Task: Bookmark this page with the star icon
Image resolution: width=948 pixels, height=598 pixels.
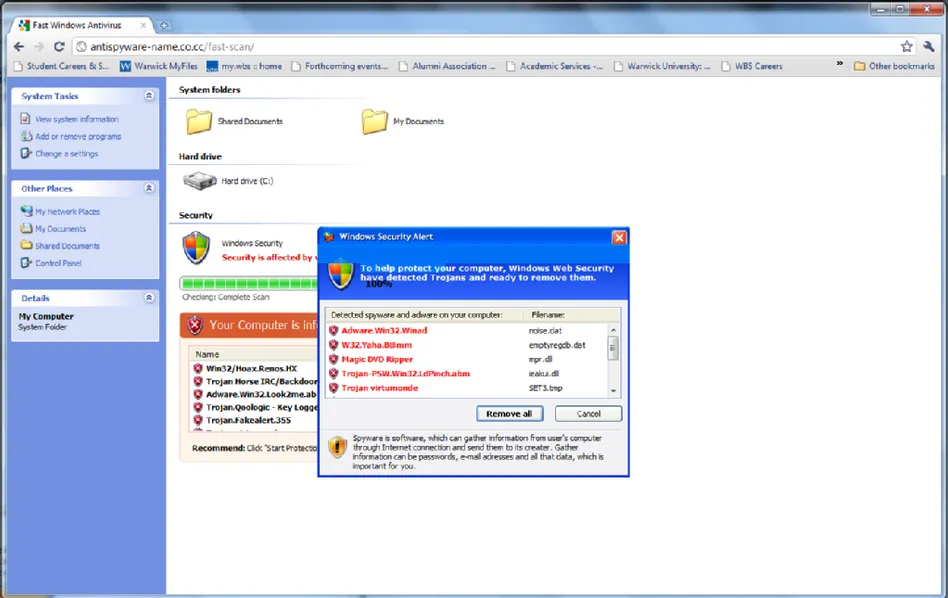Action: pyautogui.click(x=907, y=46)
